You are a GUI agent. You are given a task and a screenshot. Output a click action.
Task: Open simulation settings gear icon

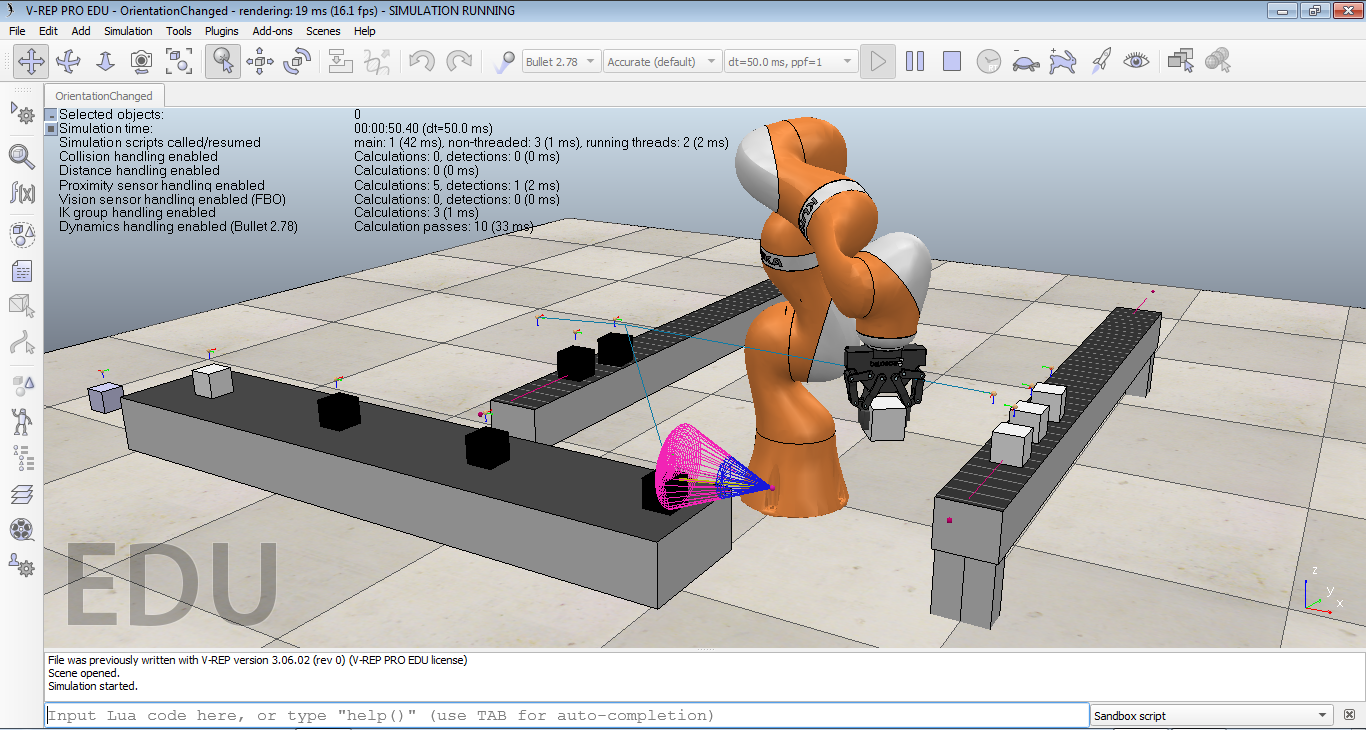22,112
